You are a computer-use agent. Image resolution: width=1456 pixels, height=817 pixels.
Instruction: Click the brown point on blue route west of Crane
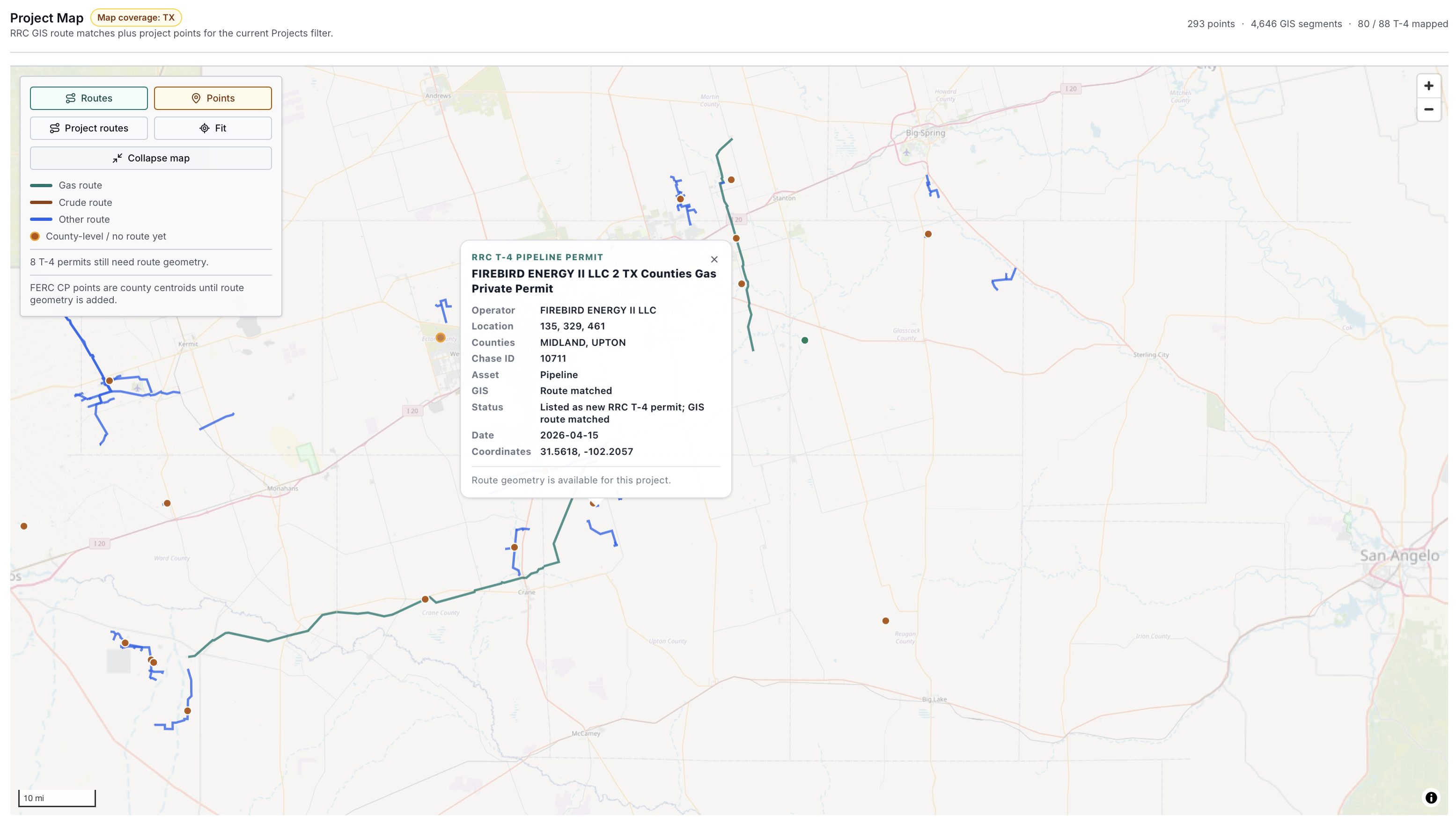(514, 547)
